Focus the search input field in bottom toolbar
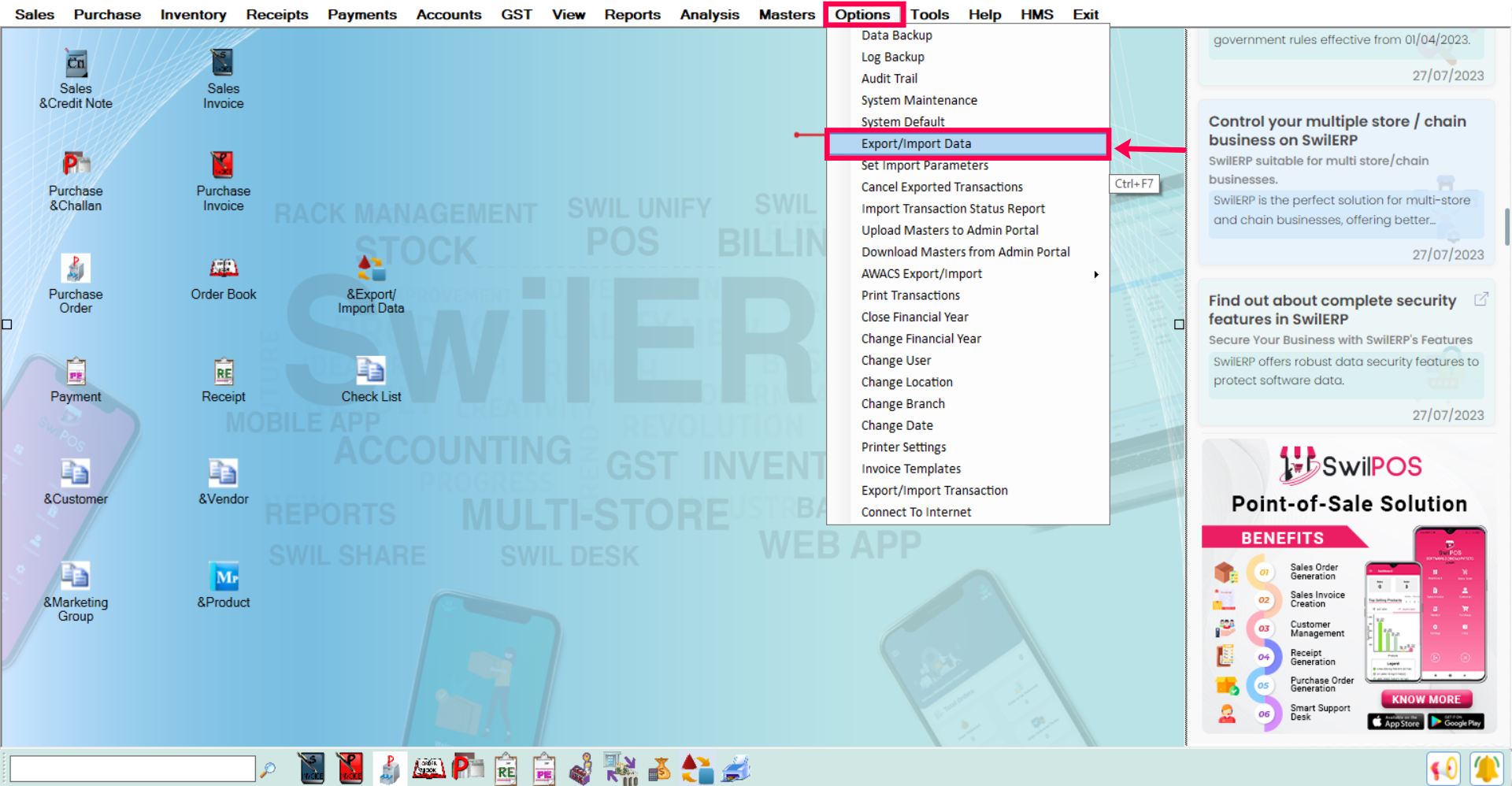Viewport: 1512px width, 786px height. 132,769
